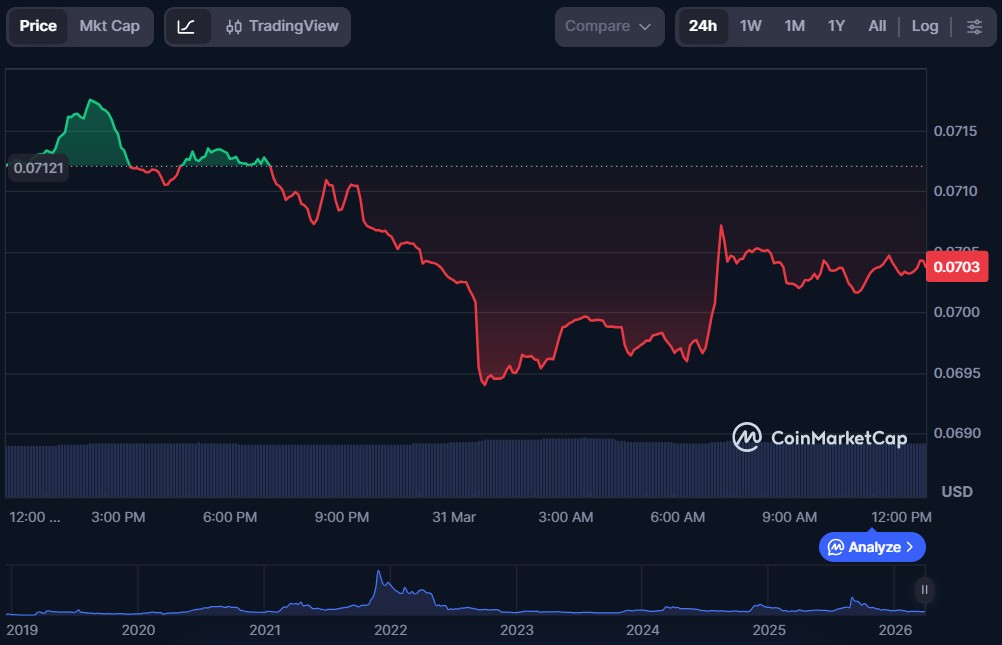Open chart settings sliders icon

click(x=974, y=27)
